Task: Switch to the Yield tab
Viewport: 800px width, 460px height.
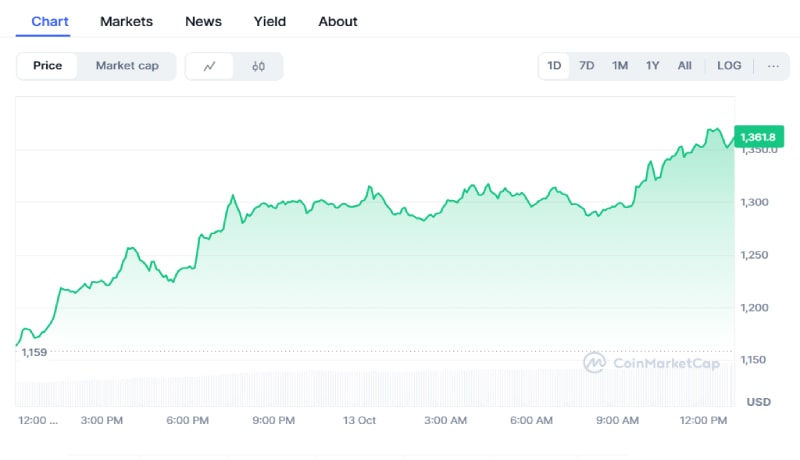Action: [269, 21]
